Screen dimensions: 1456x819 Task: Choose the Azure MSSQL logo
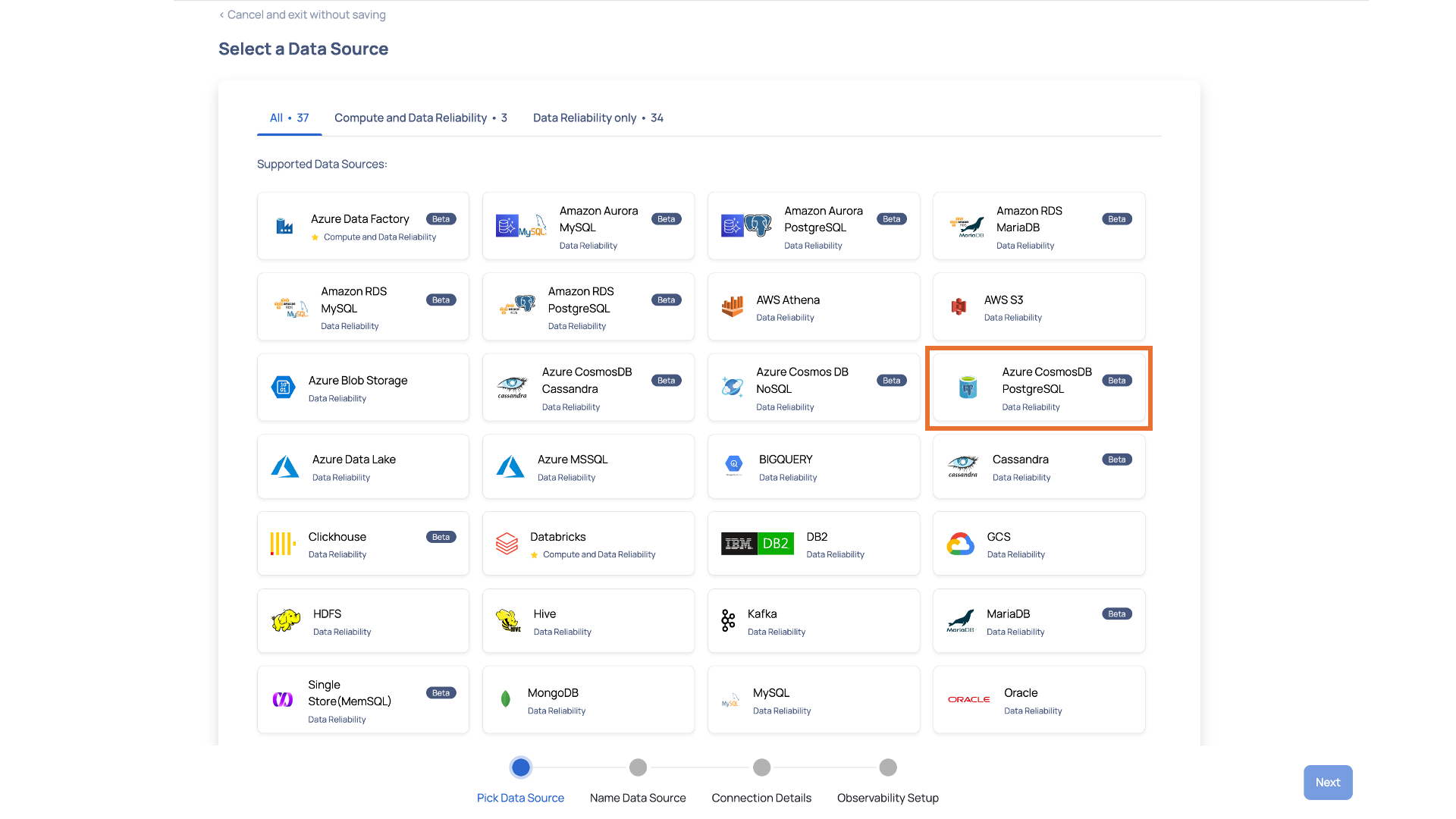point(510,466)
